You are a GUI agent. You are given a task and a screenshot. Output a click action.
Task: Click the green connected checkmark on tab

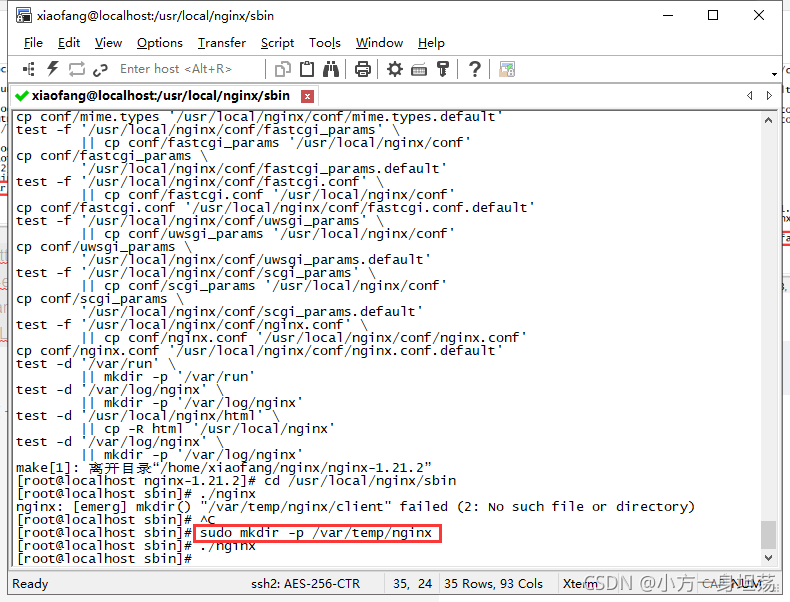click(21, 96)
